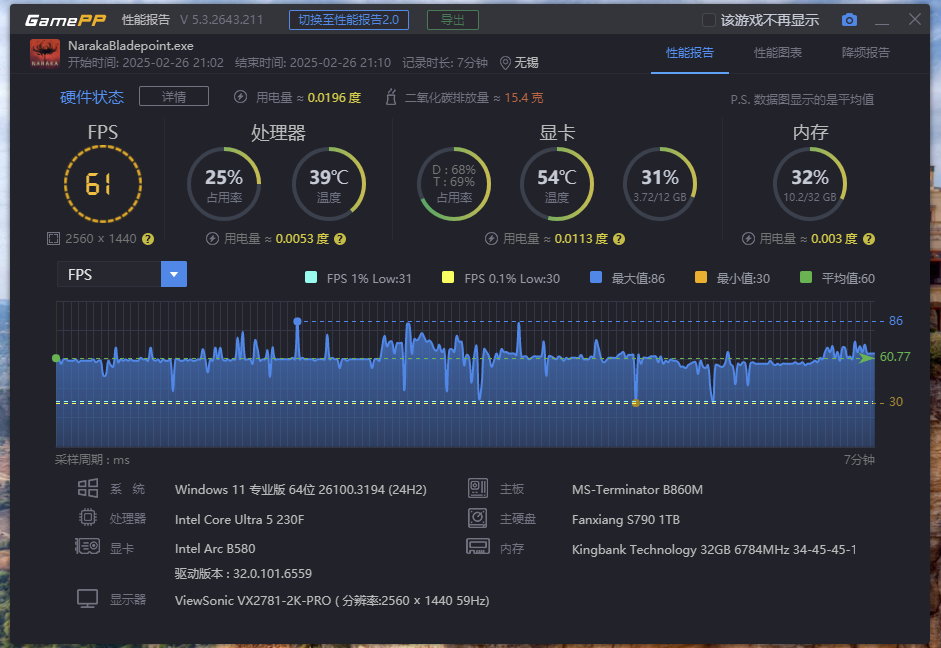Screen dimensions: 941x648
Task: Click the blue 最大值 legend swatch
Action: pos(596,277)
